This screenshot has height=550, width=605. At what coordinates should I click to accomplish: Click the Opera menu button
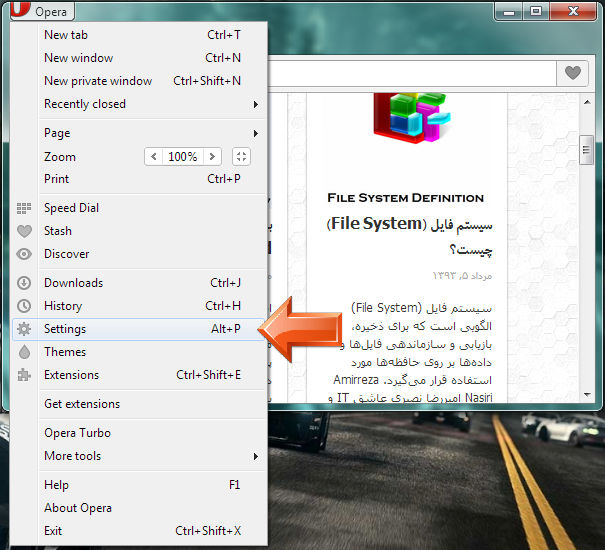(x=42, y=10)
